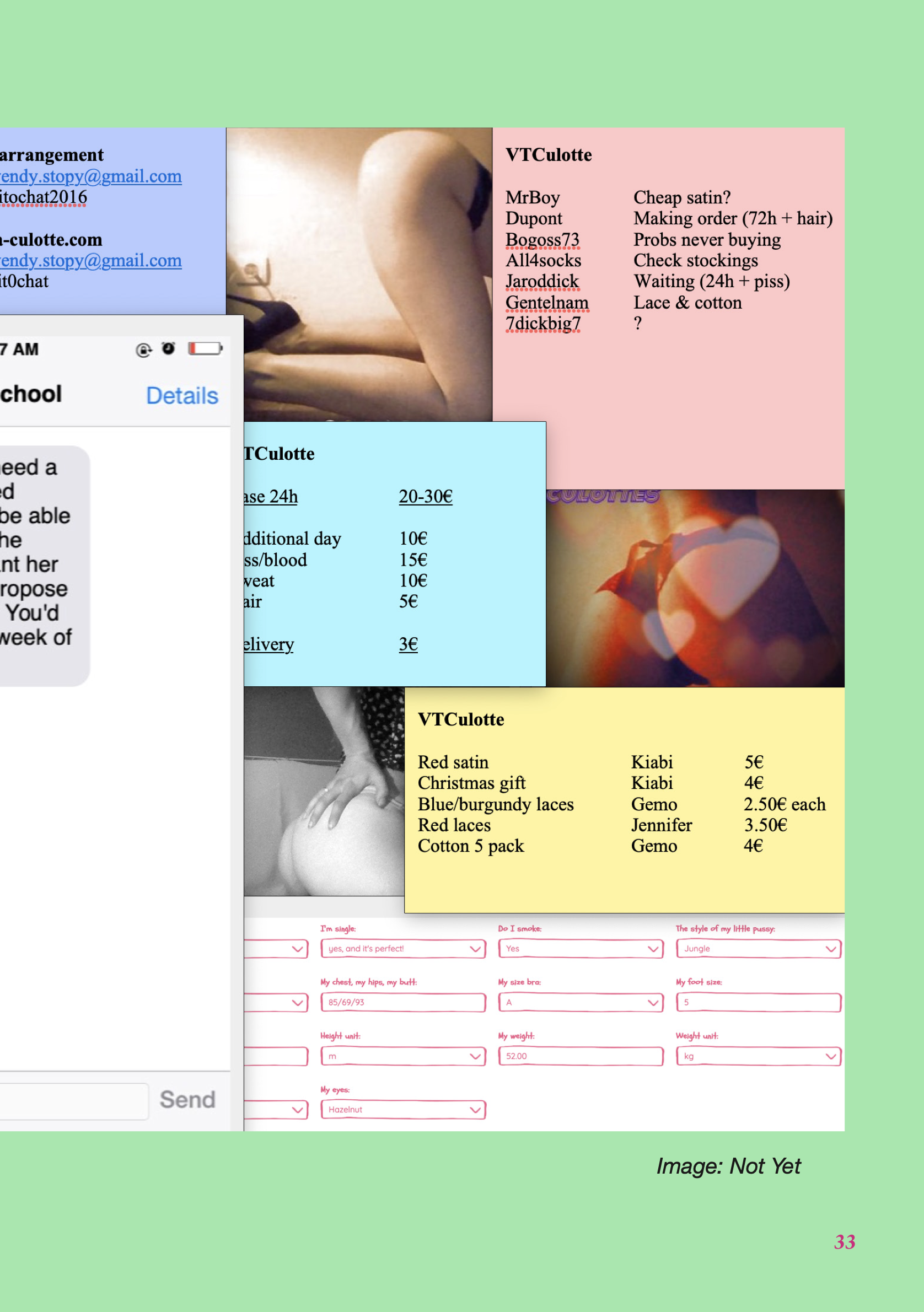This screenshot has width=924, height=1312.
Task: Open the "My eyes" dropdown showing Hazelnut
Action: coord(404,1109)
